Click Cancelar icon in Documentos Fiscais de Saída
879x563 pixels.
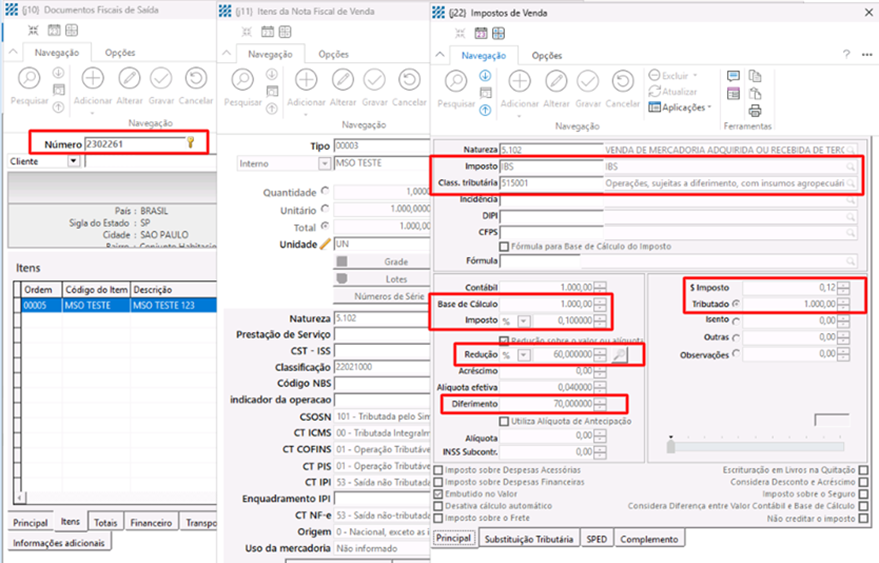pos(196,79)
